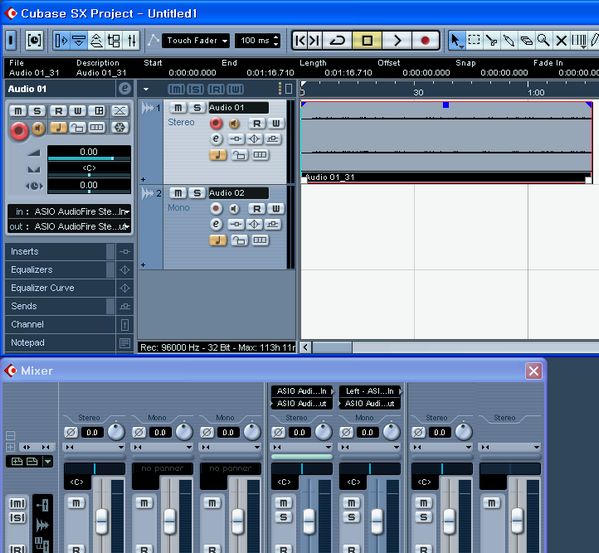Screen dimensions: 599x553
Task: Show automation subtrack for Audio 02
Action: pyautogui.click(x=143, y=264)
